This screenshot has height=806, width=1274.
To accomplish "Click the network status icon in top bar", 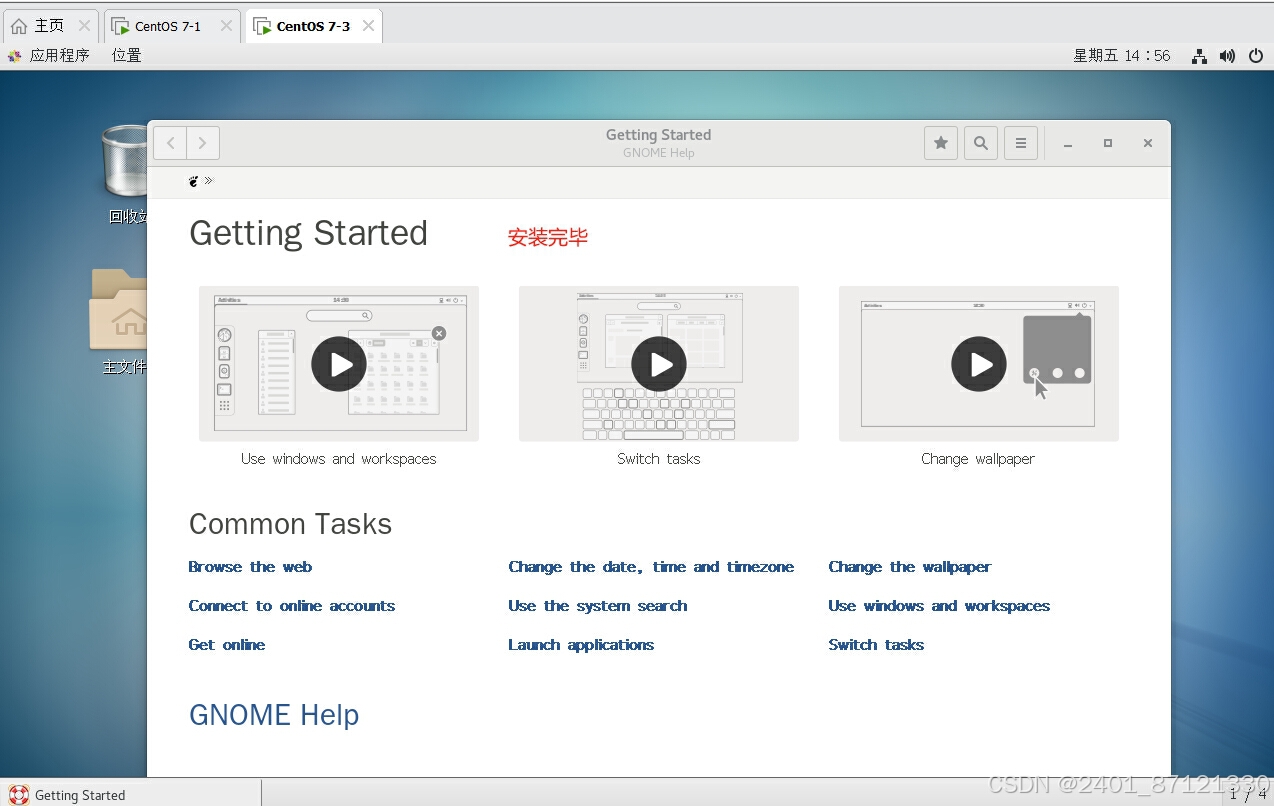I will coord(1199,56).
